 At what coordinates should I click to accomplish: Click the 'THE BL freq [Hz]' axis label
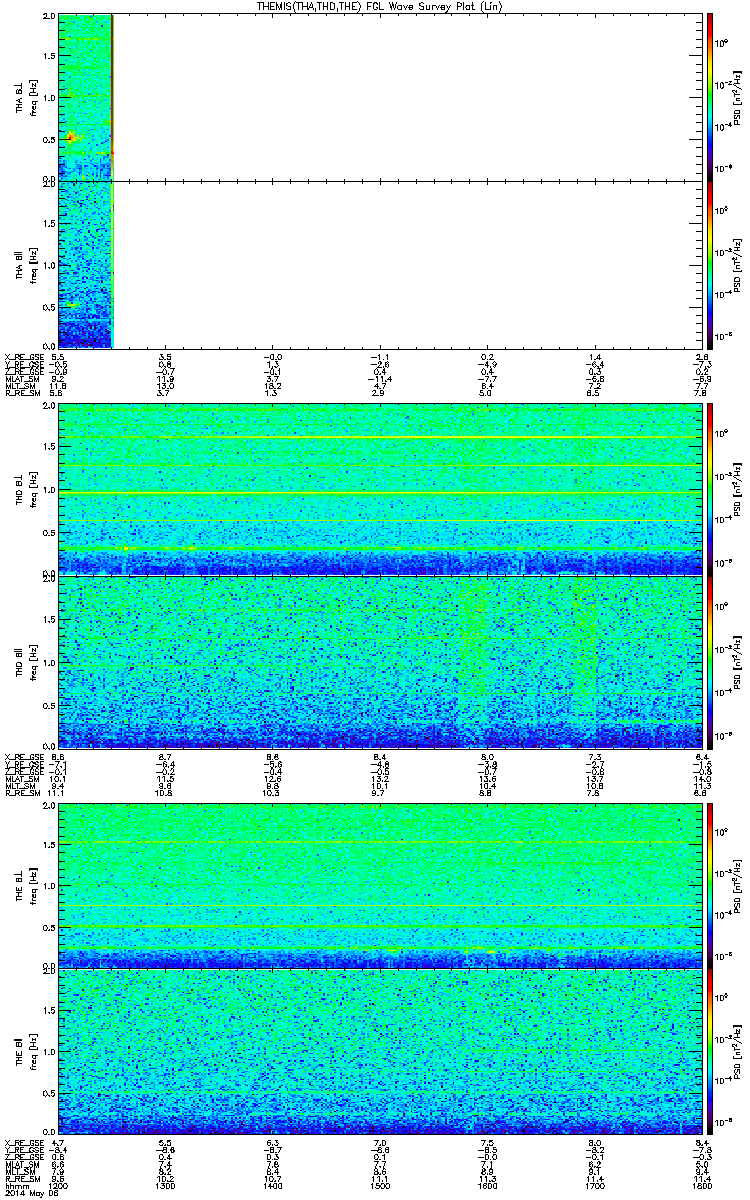point(26,885)
